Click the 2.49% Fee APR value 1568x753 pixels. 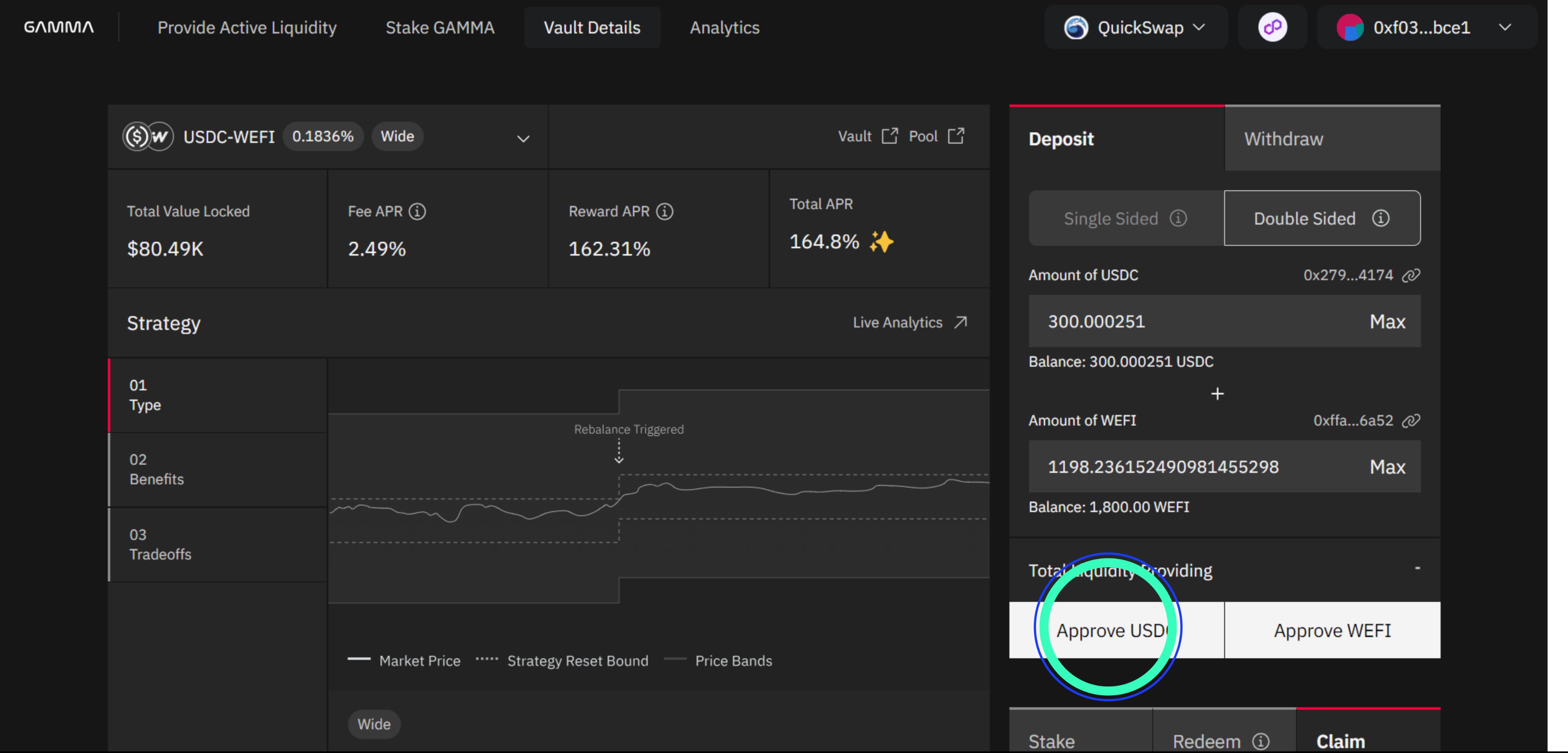377,249
